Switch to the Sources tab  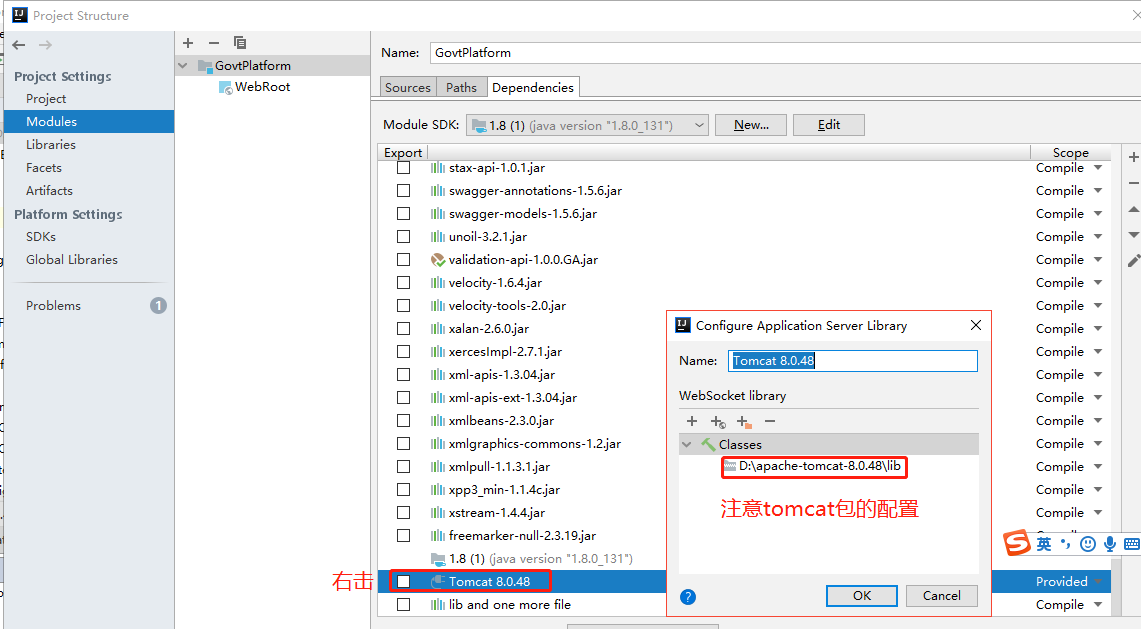[x=408, y=87]
